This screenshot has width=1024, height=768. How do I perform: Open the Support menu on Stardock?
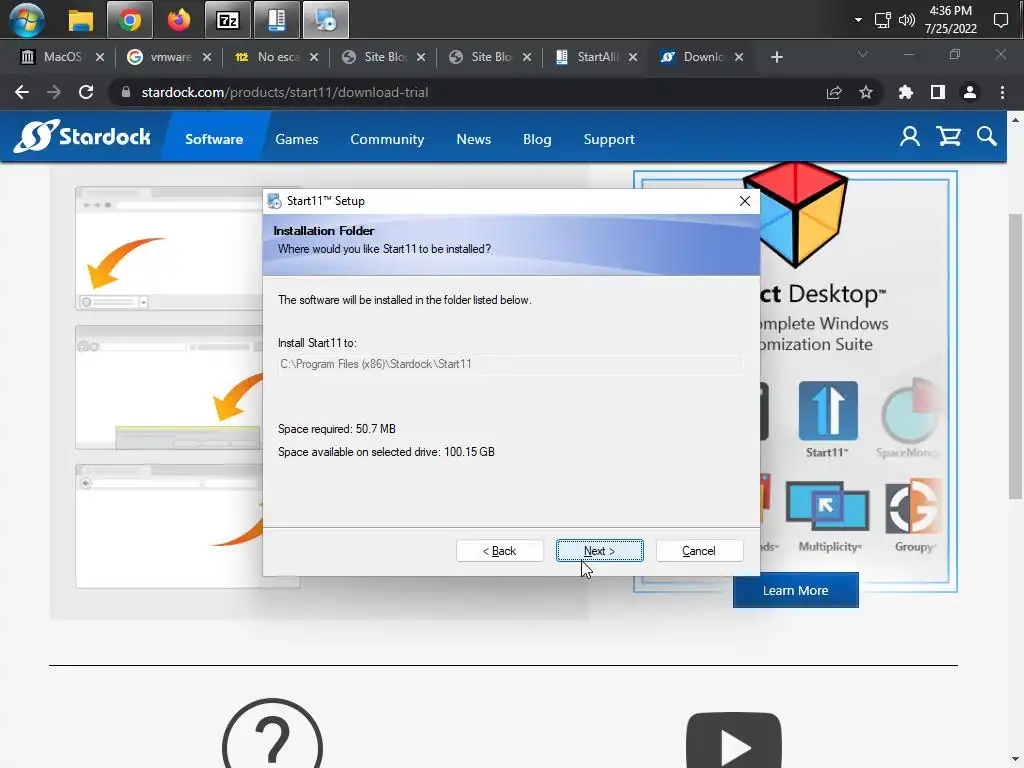[x=609, y=138]
